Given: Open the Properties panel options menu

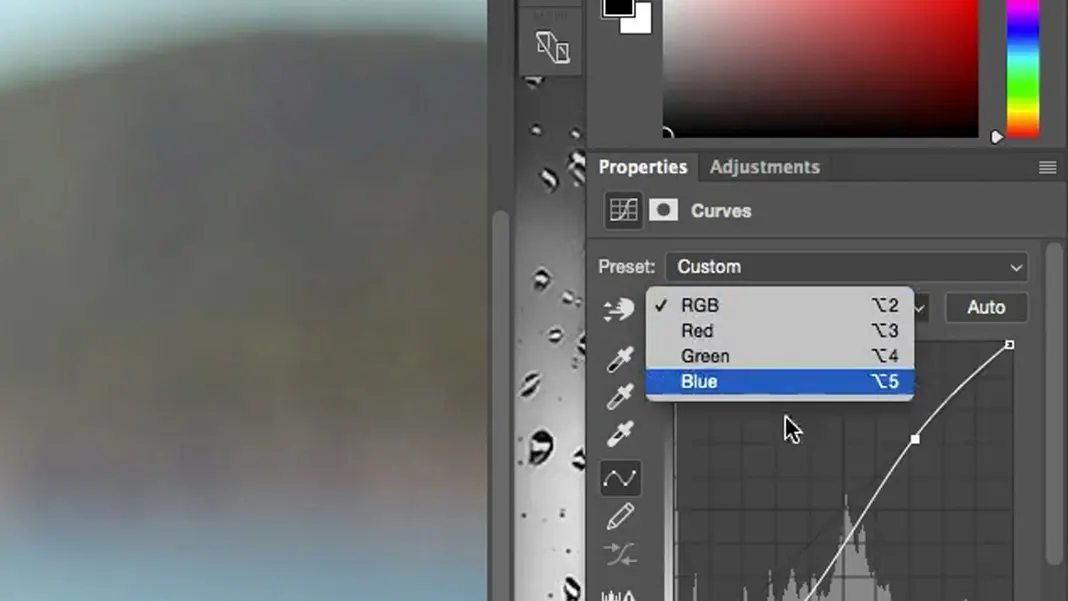Looking at the screenshot, I should pyautogui.click(x=1048, y=167).
